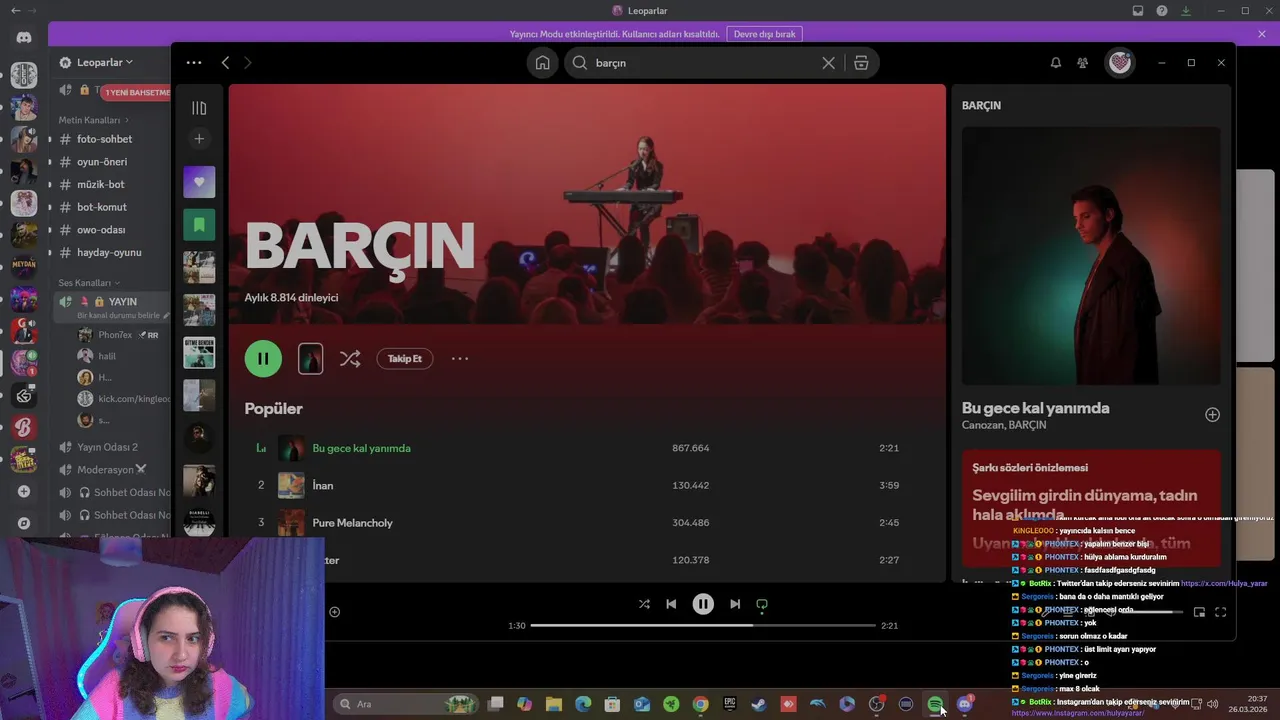The image size is (1280, 720).
Task: Open Discord help with the question mark icon
Action: (x=1162, y=11)
